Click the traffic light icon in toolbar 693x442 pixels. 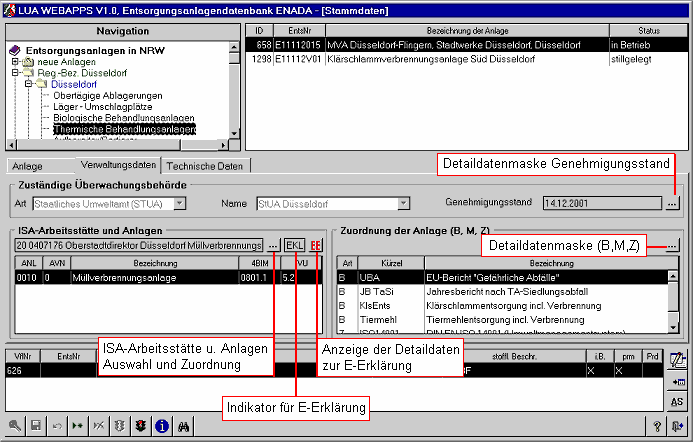141,426
